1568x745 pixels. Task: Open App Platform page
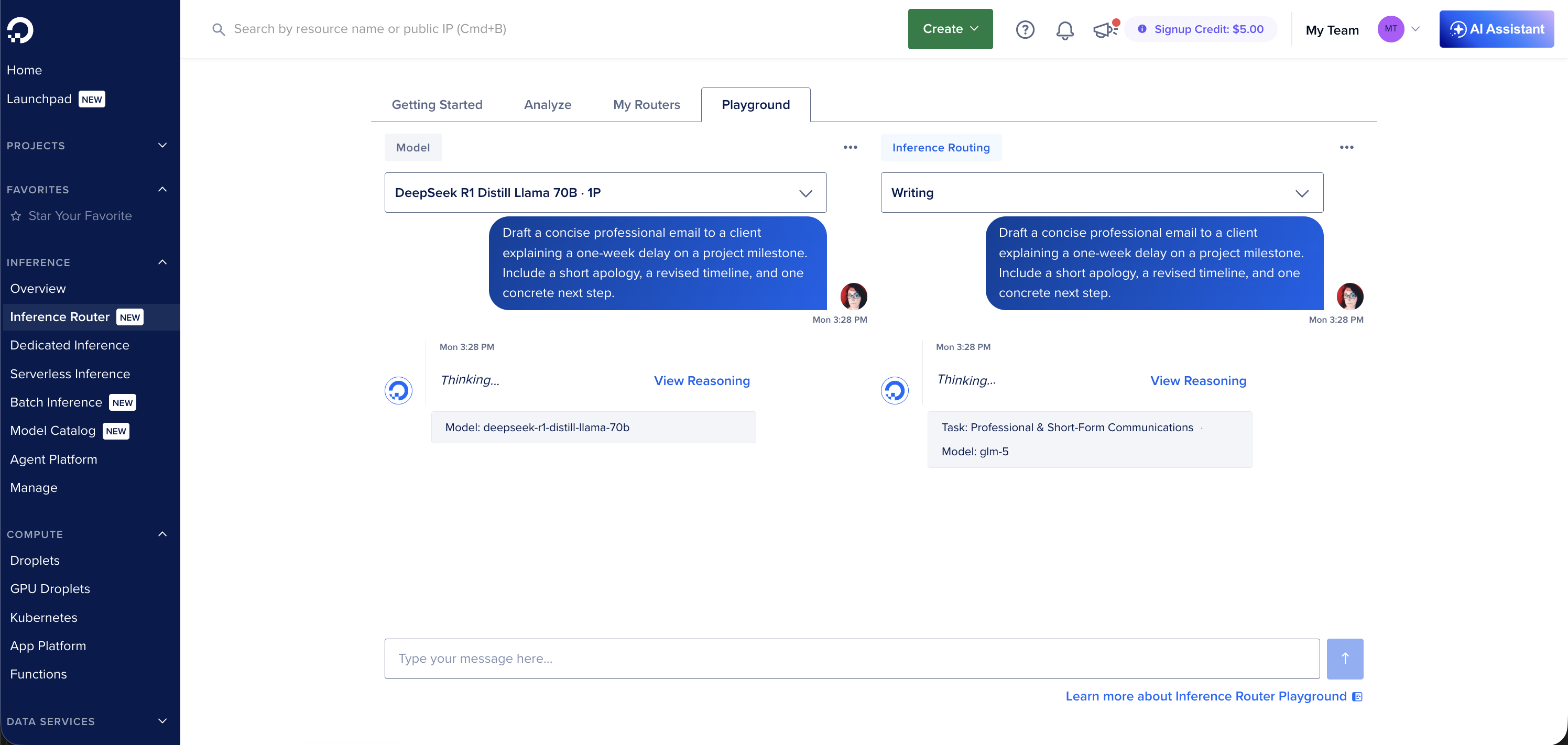coord(48,646)
